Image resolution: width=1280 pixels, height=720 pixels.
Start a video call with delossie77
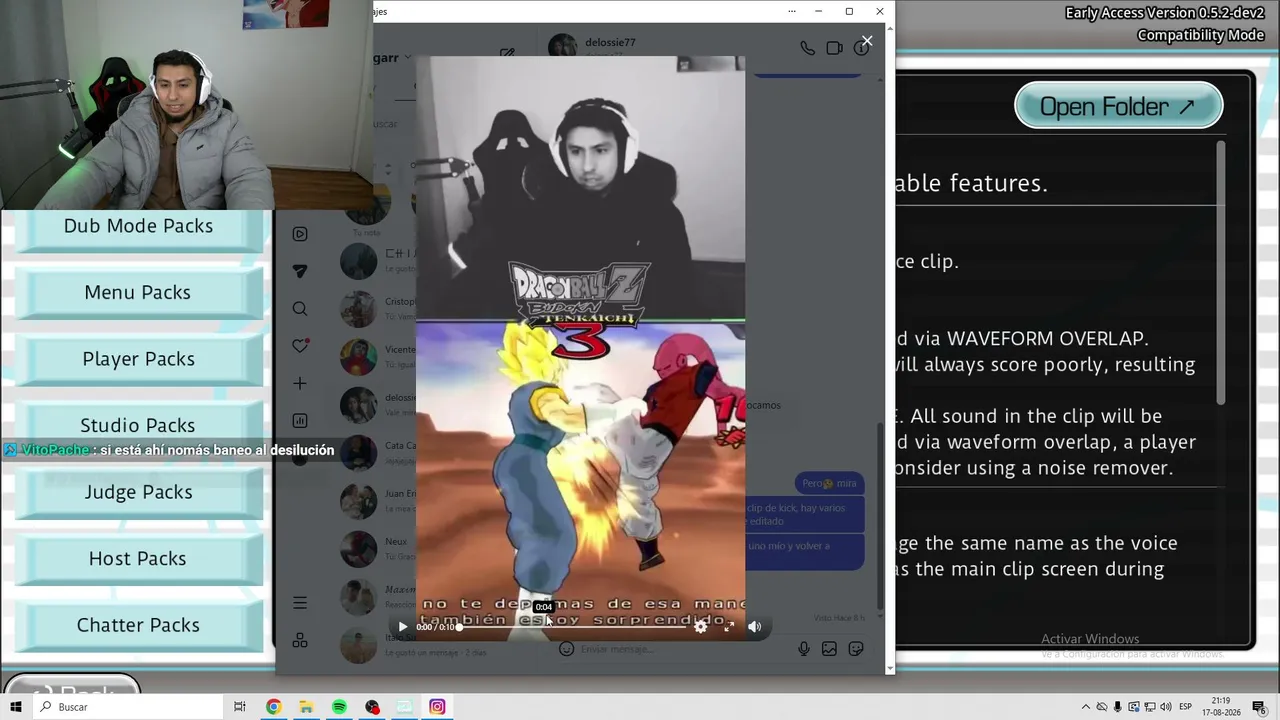point(834,48)
